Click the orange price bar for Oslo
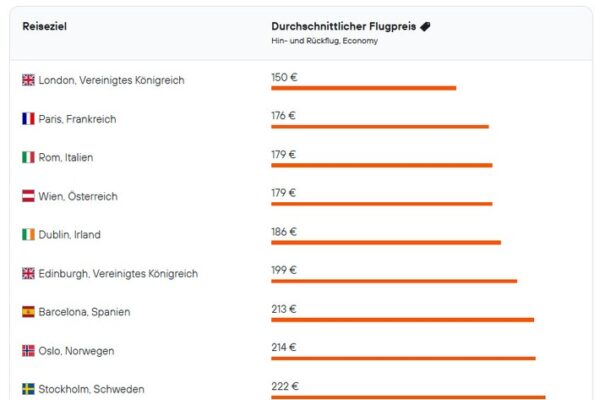Image resolution: width=600 pixels, height=400 pixels. [x=403, y=358]
